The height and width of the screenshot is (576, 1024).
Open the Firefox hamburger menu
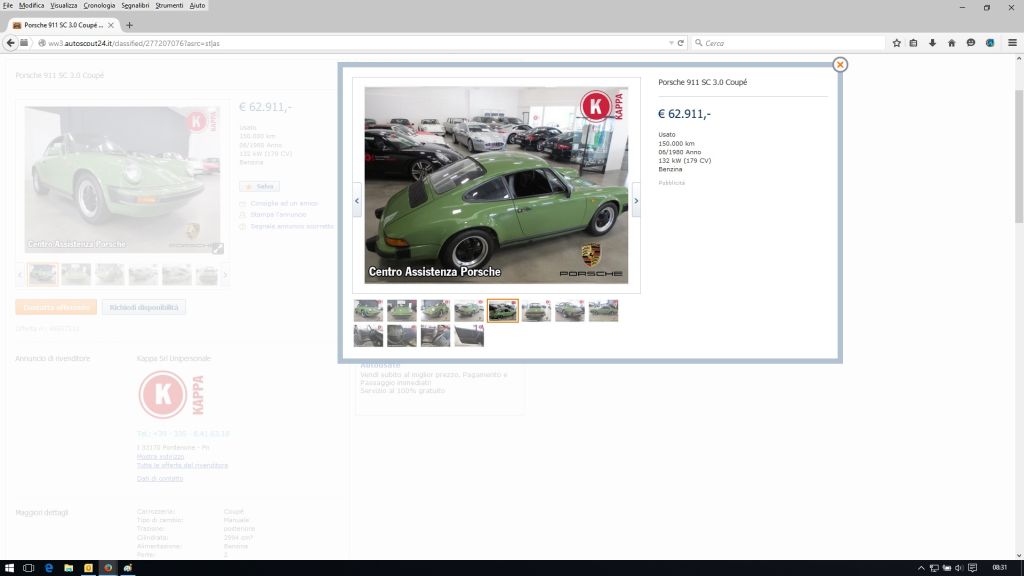point(1012,43)
